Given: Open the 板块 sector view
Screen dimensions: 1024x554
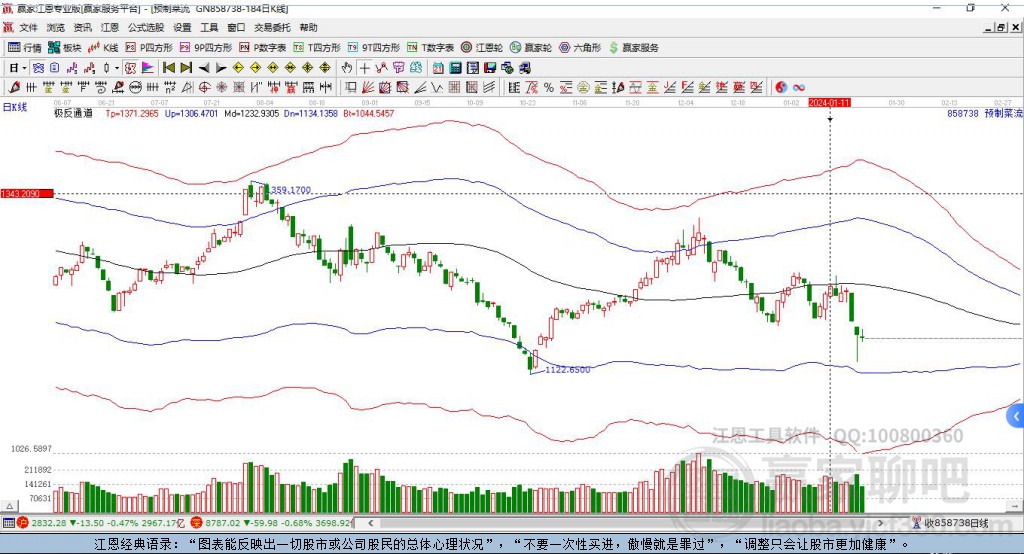Looking at the screenshot, I should click(x=65, y=48).
